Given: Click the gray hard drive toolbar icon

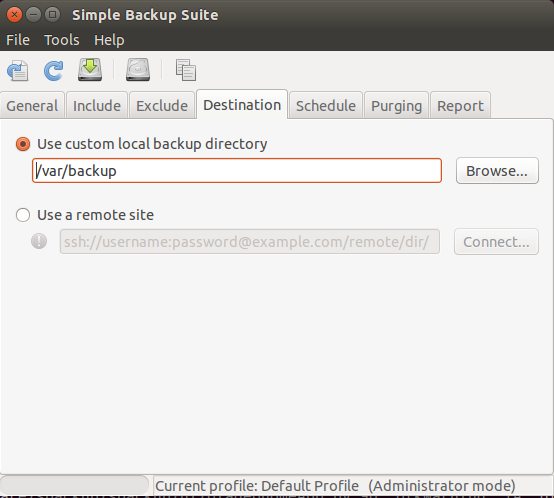Looking at the screenshot, I should (x=138, y=70).
